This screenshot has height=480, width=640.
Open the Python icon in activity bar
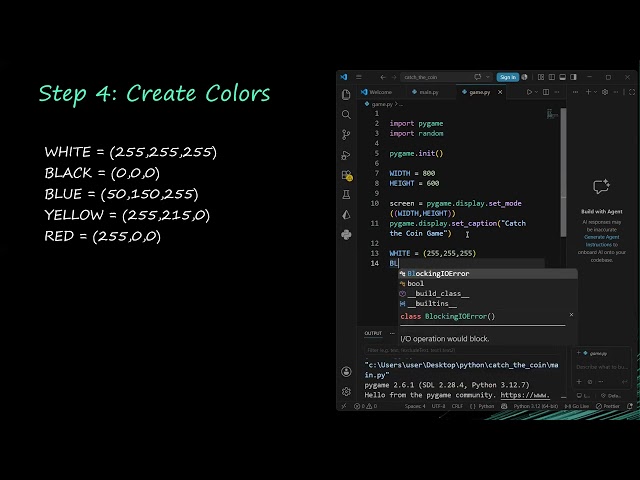(346, 235)
